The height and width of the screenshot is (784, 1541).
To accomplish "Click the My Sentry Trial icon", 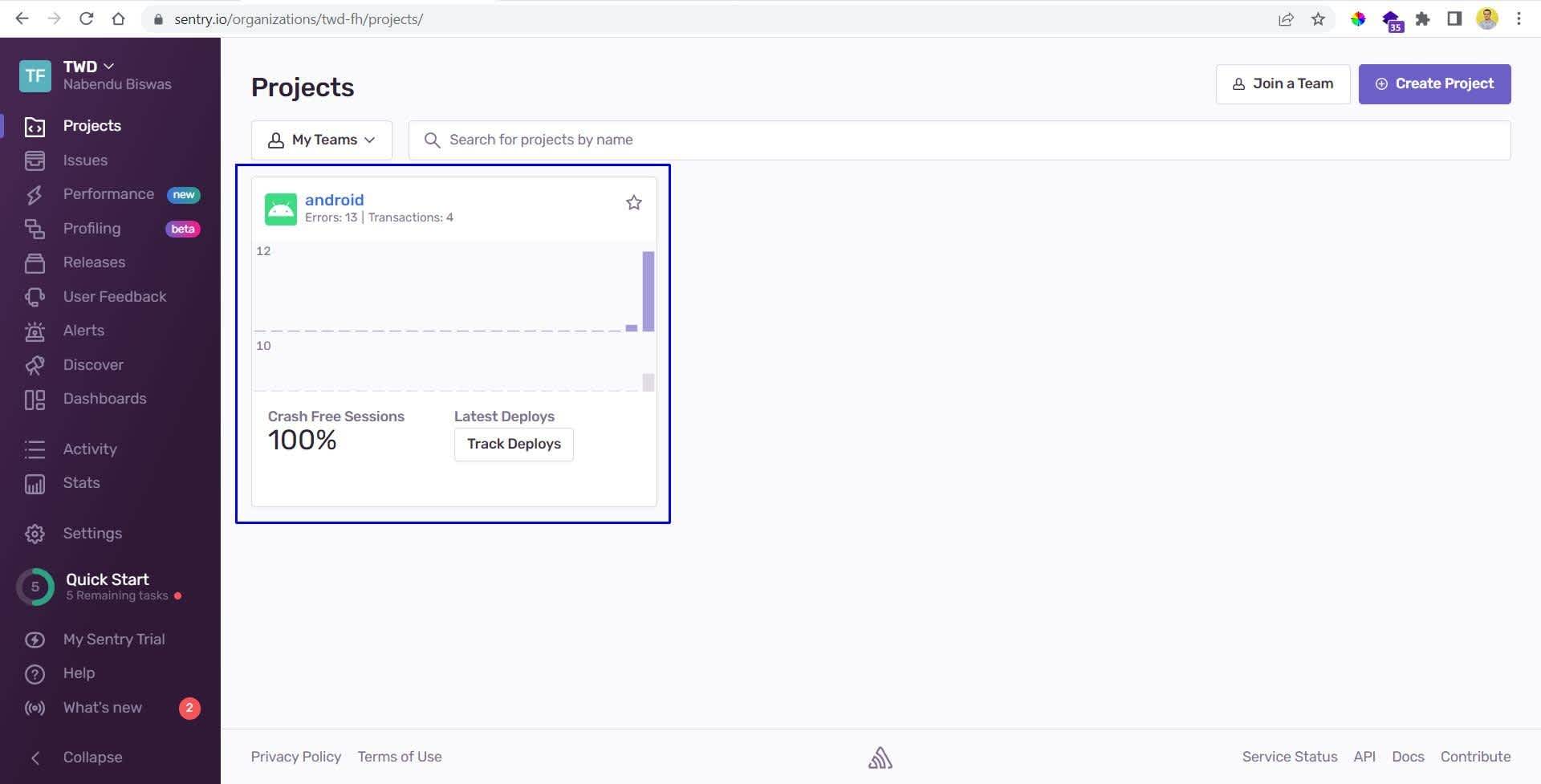I will point(35,640).
